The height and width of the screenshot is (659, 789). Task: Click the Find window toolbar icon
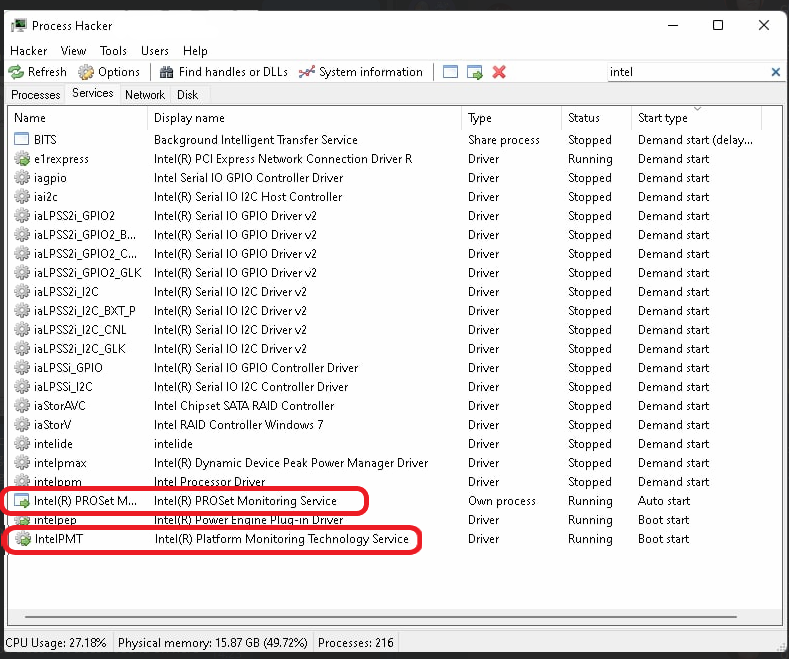[x=450, y=72]
